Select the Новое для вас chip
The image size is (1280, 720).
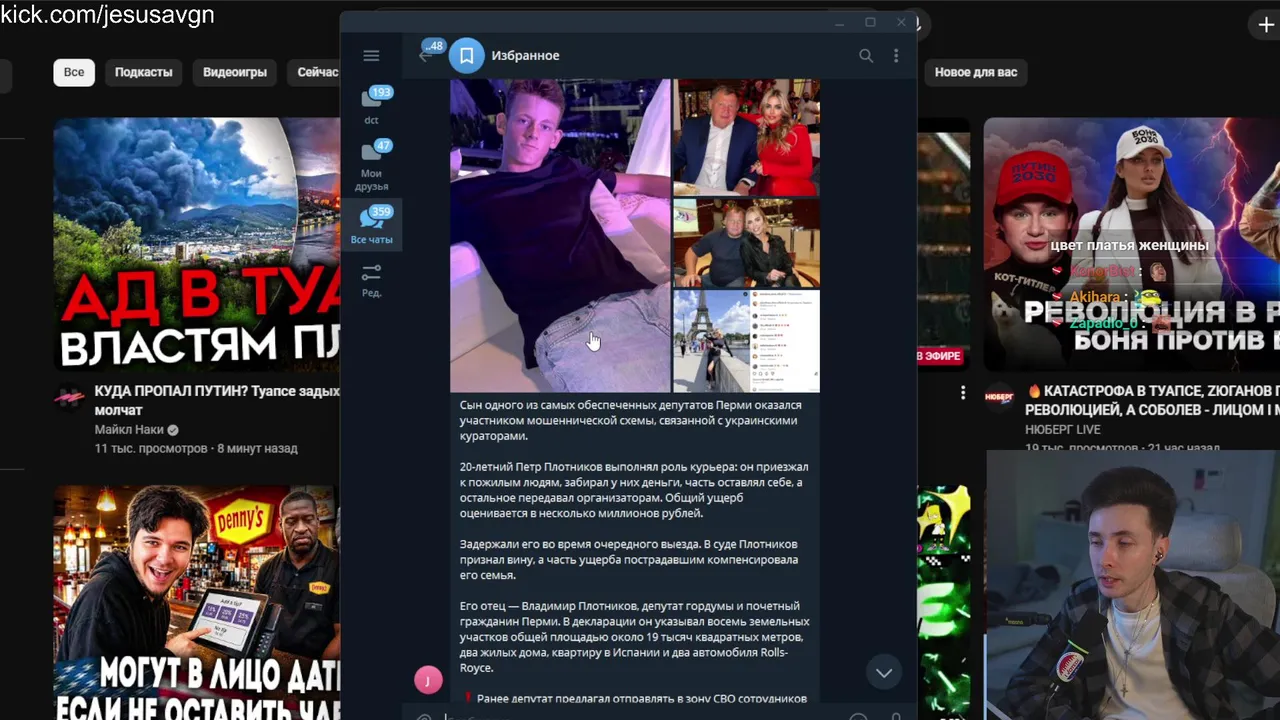(976, 72)
